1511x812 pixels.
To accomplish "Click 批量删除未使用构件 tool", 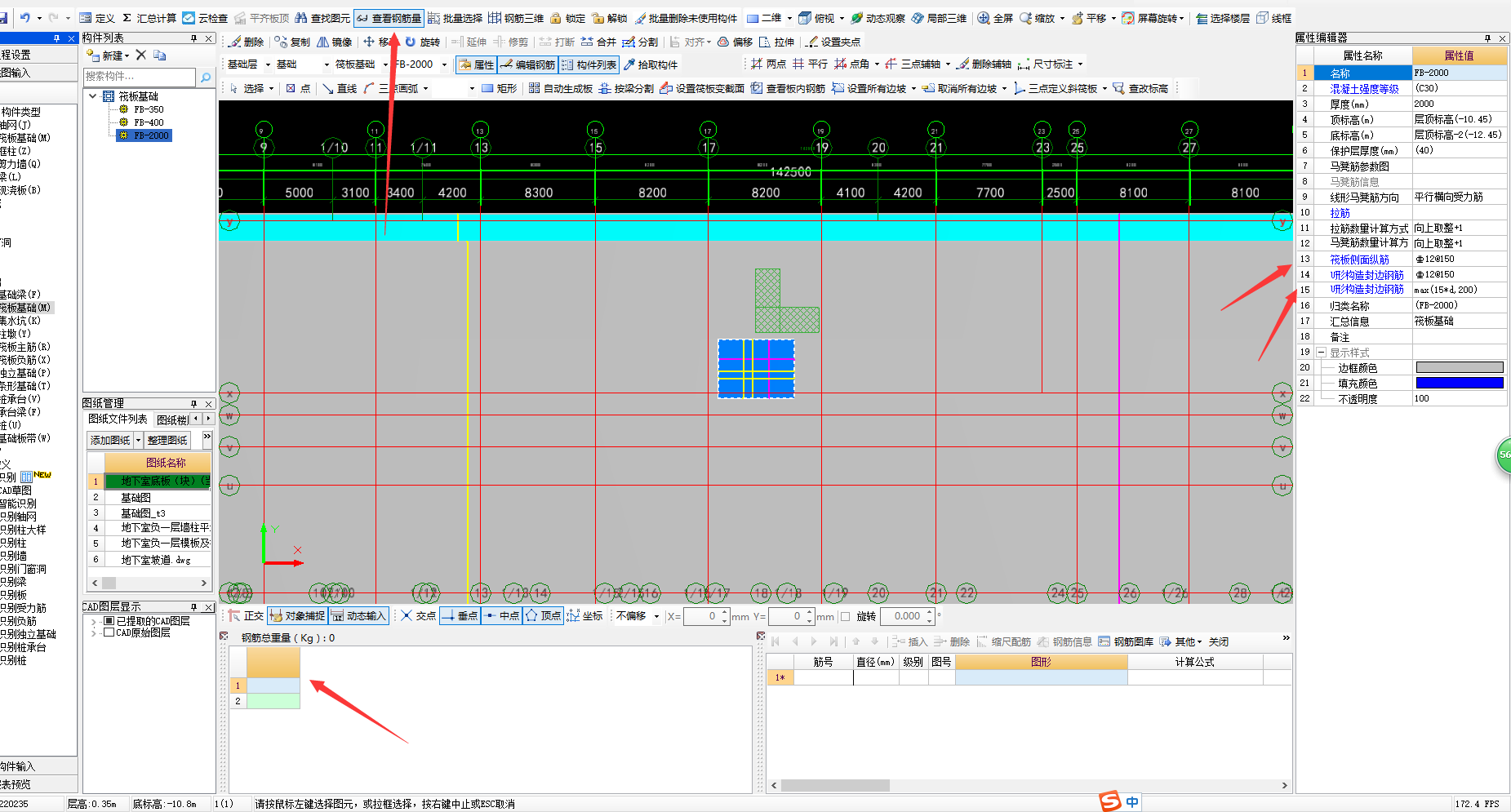I will 685,18.
